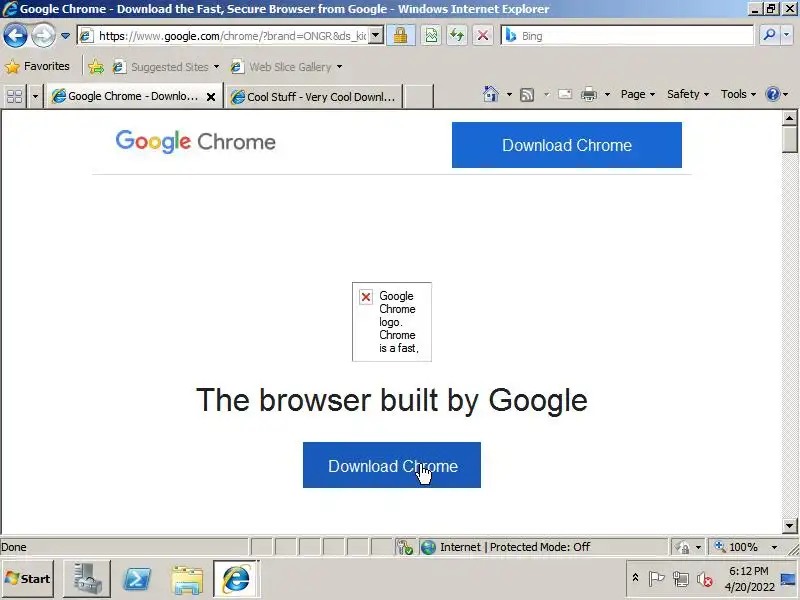This screenshot has width=800, height=600.
Task: Open the Tools menu
Action: click(x=738, y=94)
